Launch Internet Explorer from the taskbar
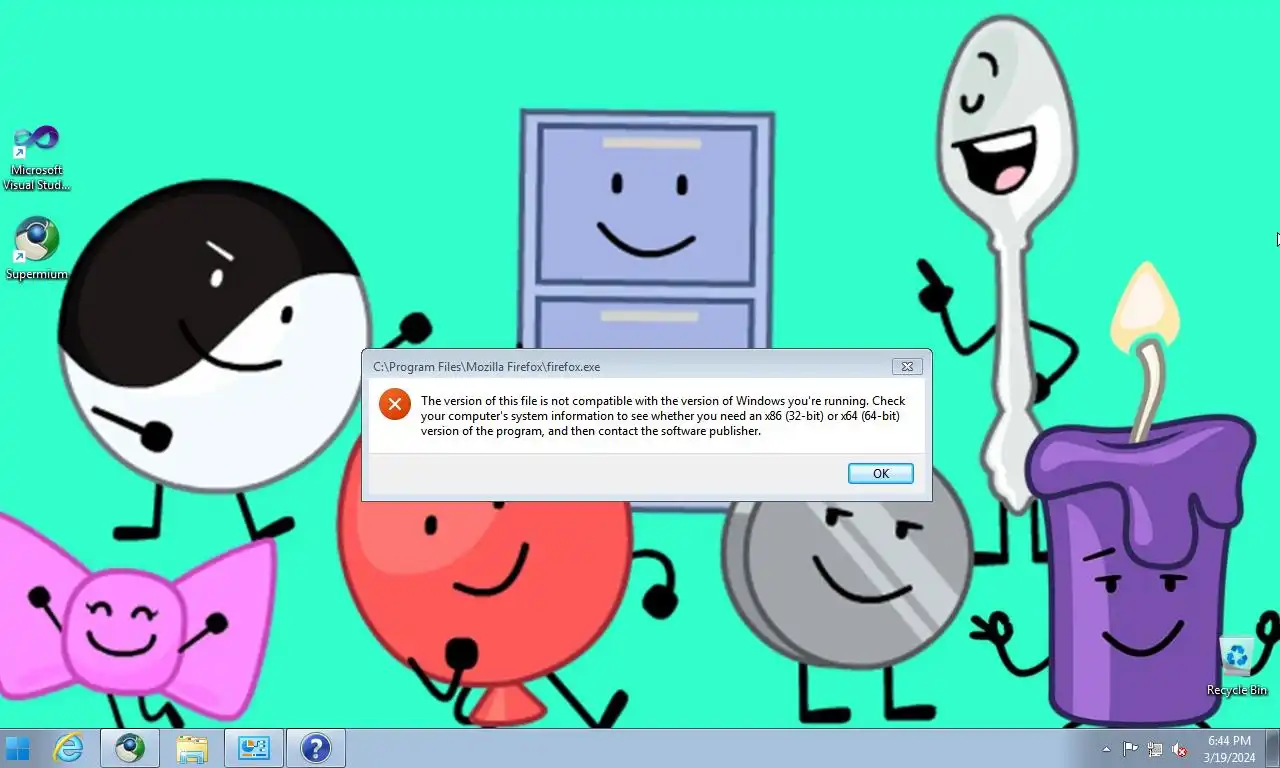The image size is (1280, 768). coord(68,748)
